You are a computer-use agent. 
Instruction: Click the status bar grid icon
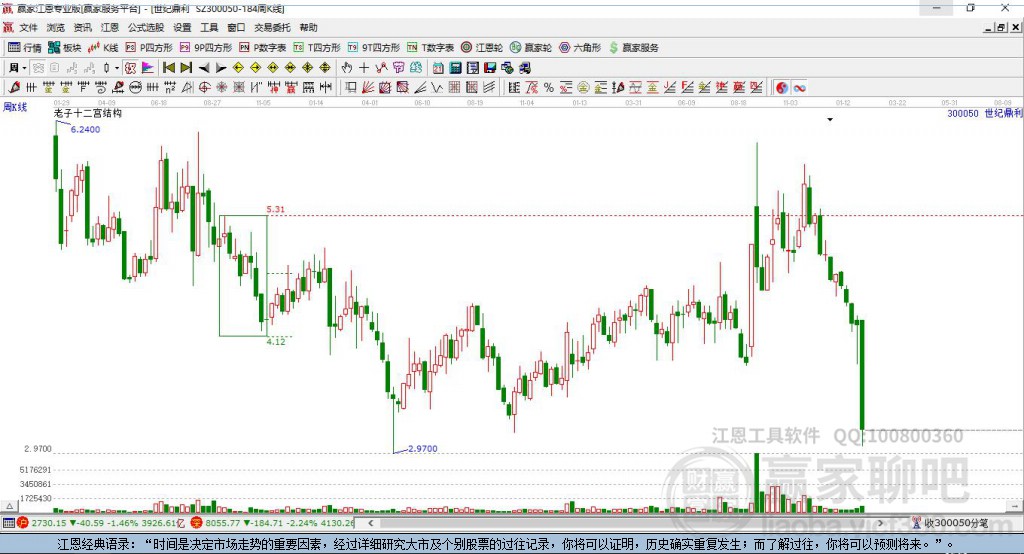(x=8, y=523)
